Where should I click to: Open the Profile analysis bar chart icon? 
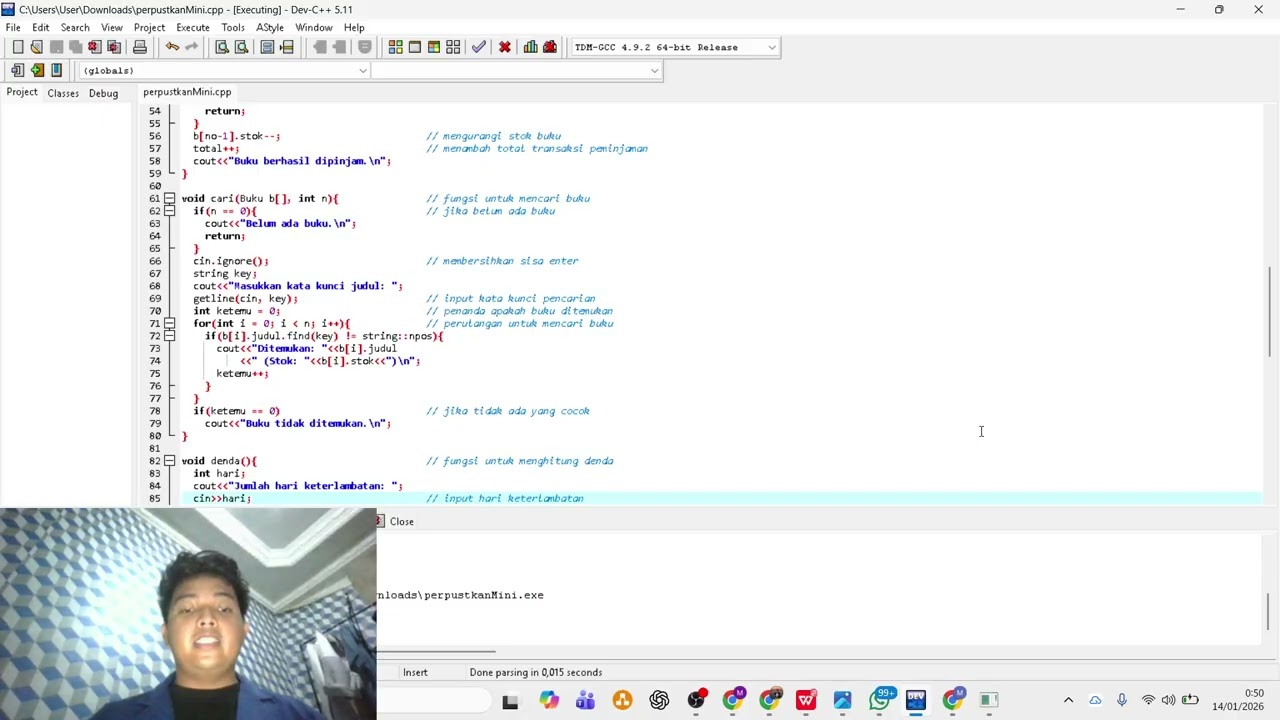(x=531, y=47)
